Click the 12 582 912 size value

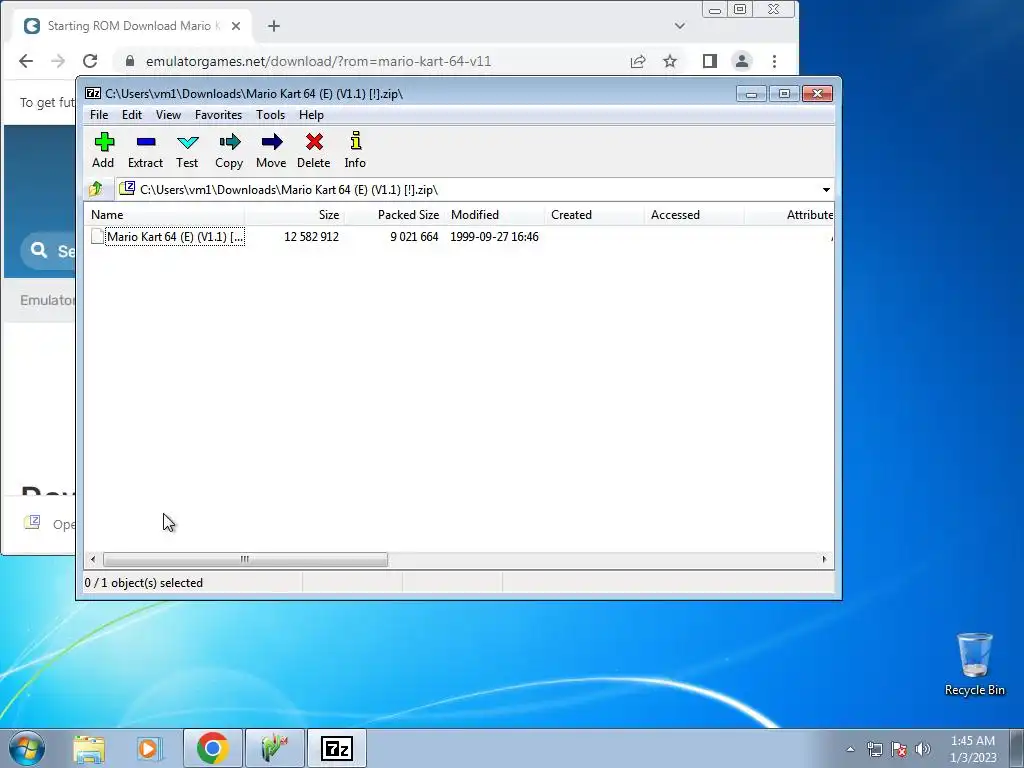(312, 237)
